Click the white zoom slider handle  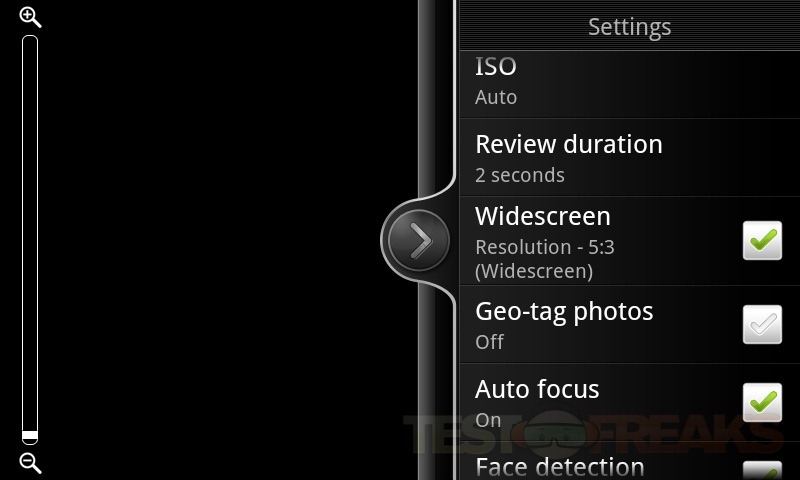pos(30,436)
